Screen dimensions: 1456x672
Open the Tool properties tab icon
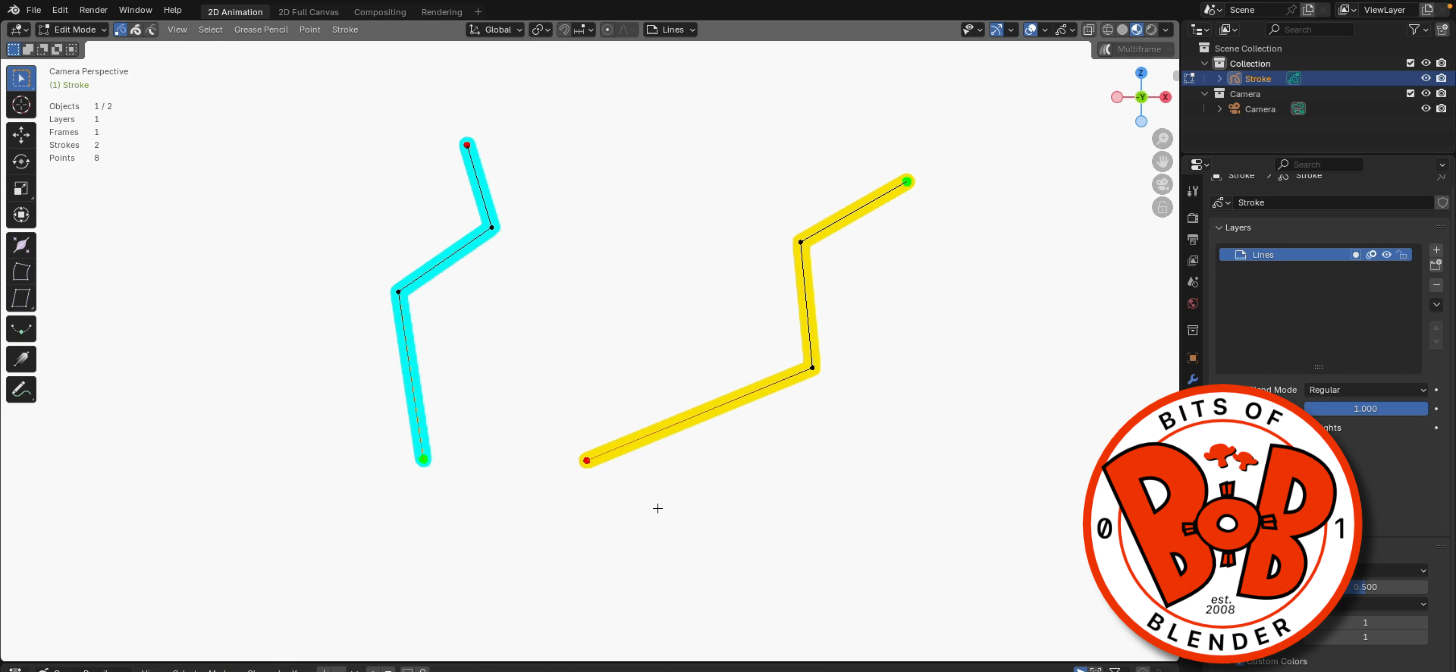point(1192,190)
